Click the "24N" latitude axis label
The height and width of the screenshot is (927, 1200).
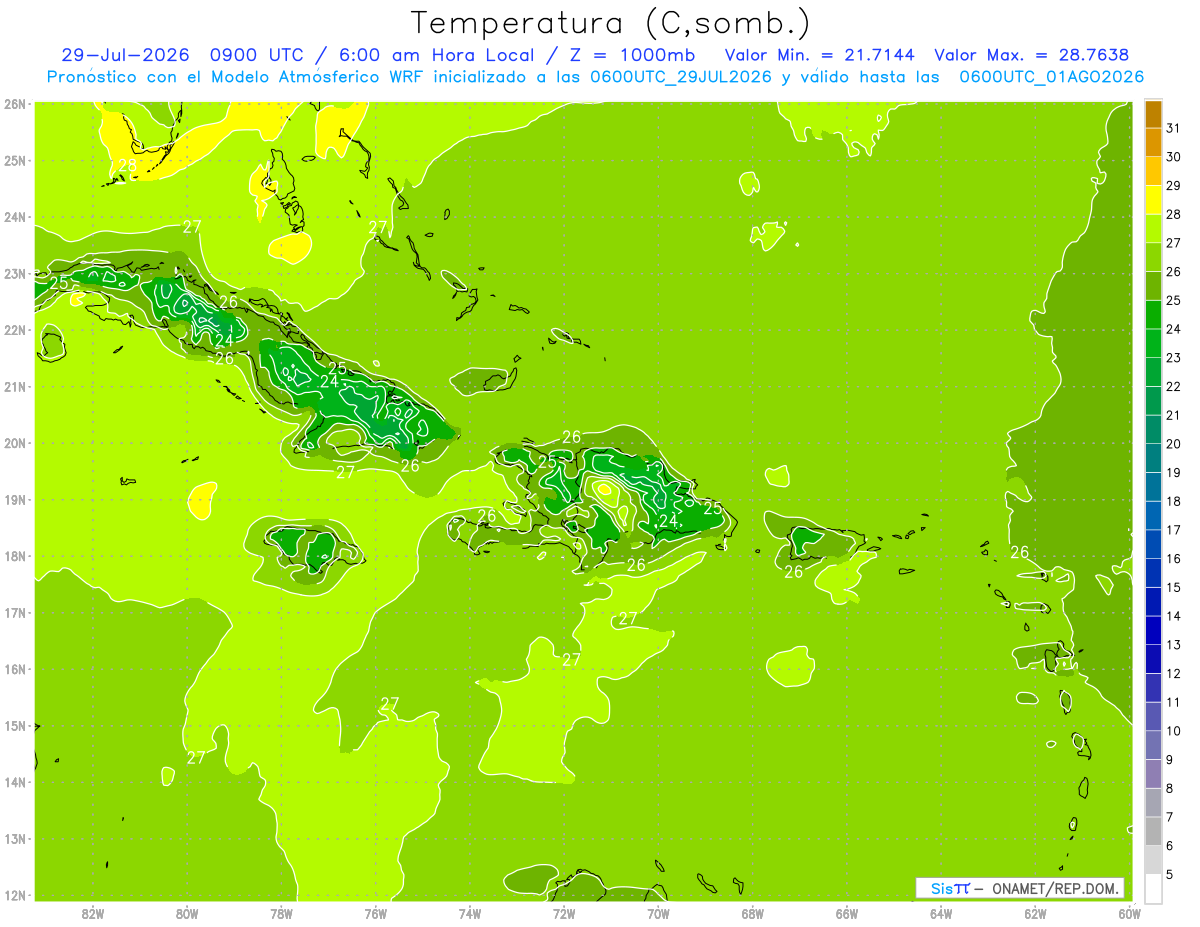[x=14, y=217]
